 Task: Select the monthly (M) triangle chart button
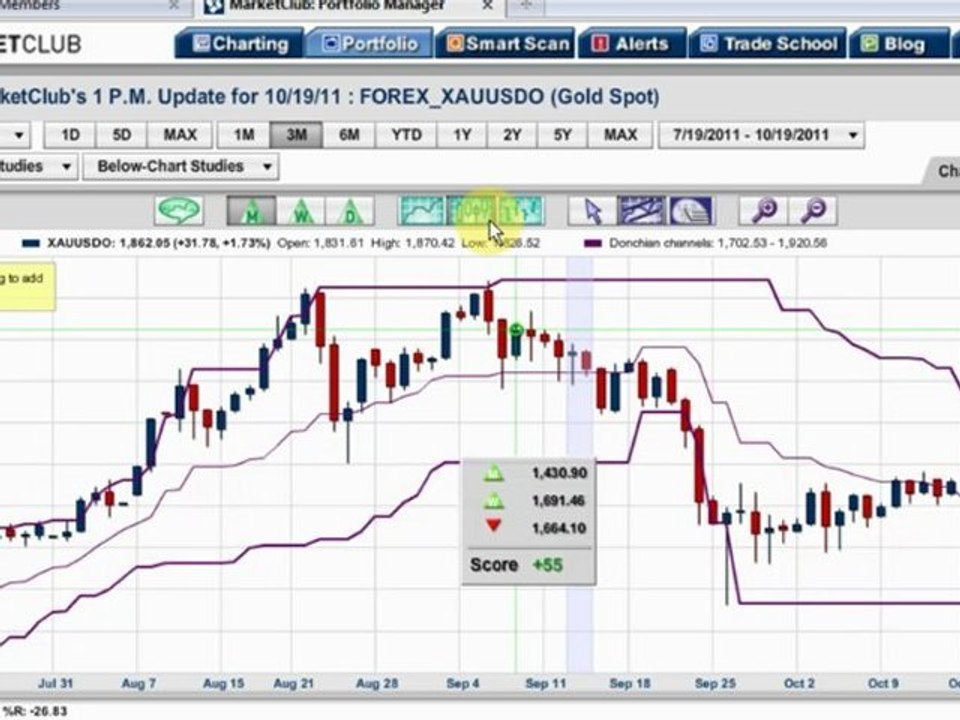click(x=251, y=211)
